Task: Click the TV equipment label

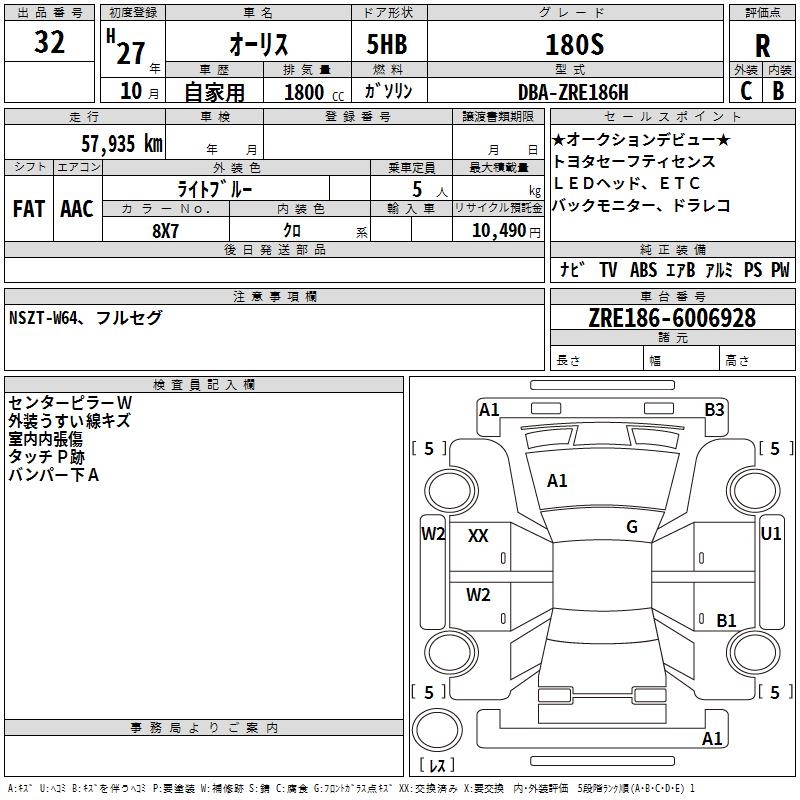Action: point(608,269)
